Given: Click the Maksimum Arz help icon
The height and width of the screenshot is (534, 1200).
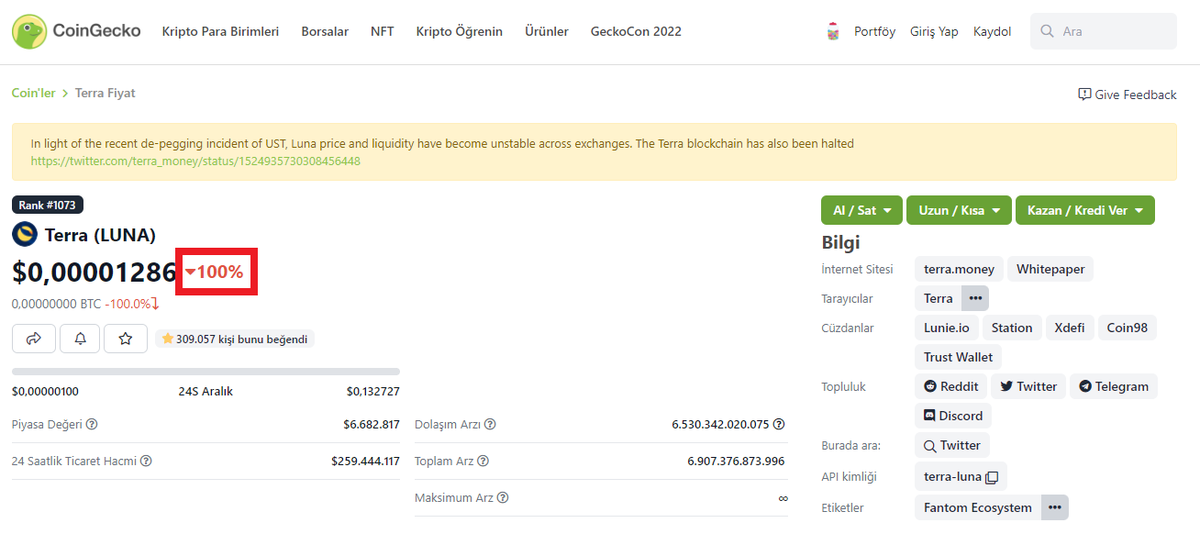Looking at the screenshot, I should coord(503,498).
